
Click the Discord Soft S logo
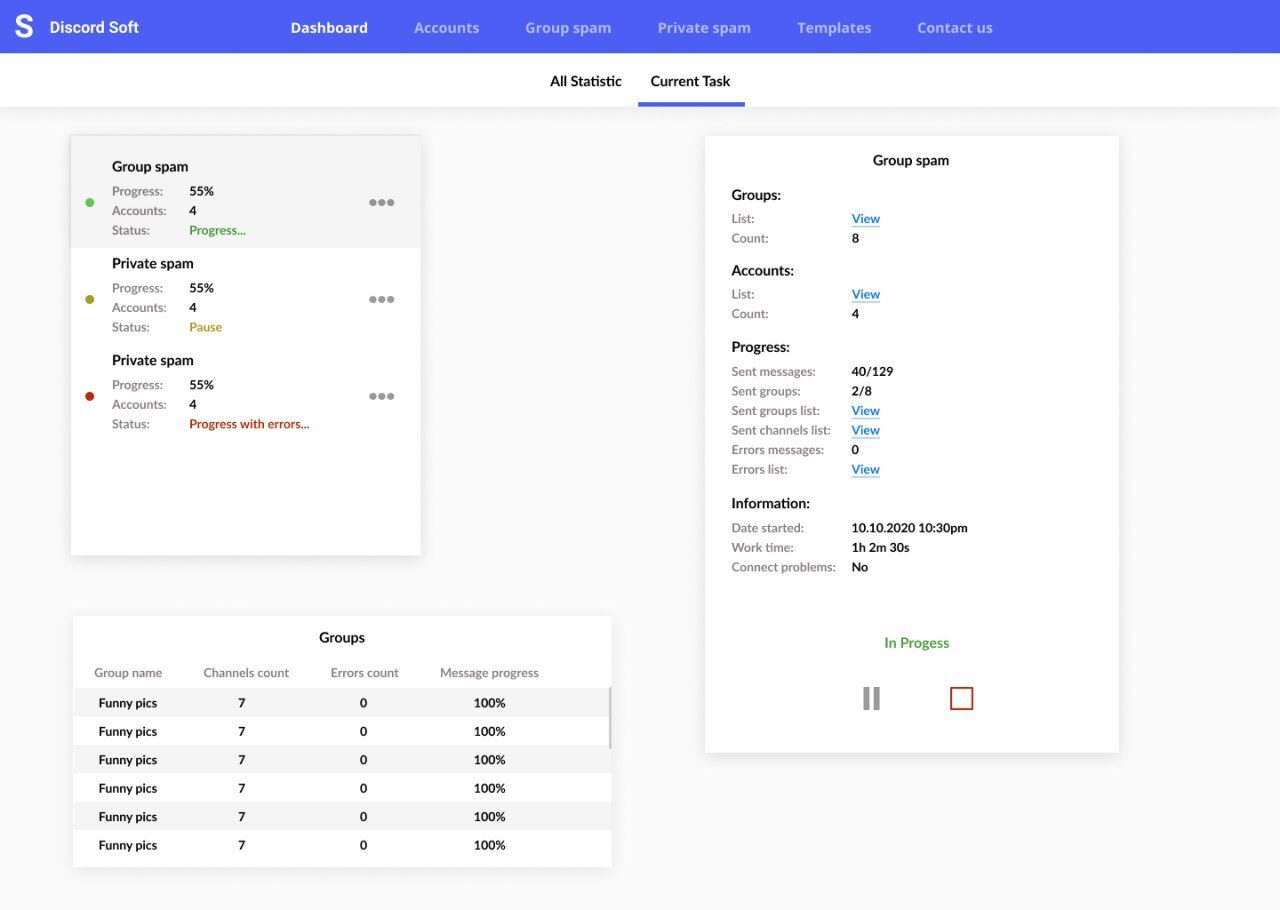pyautogui.click(x=24, y=27)
